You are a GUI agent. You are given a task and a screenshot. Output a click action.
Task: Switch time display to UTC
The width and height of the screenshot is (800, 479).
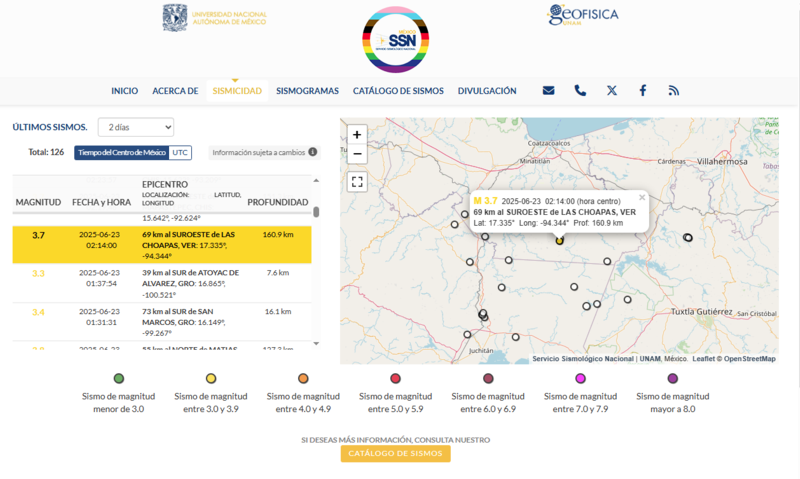(x=180, y=153)
